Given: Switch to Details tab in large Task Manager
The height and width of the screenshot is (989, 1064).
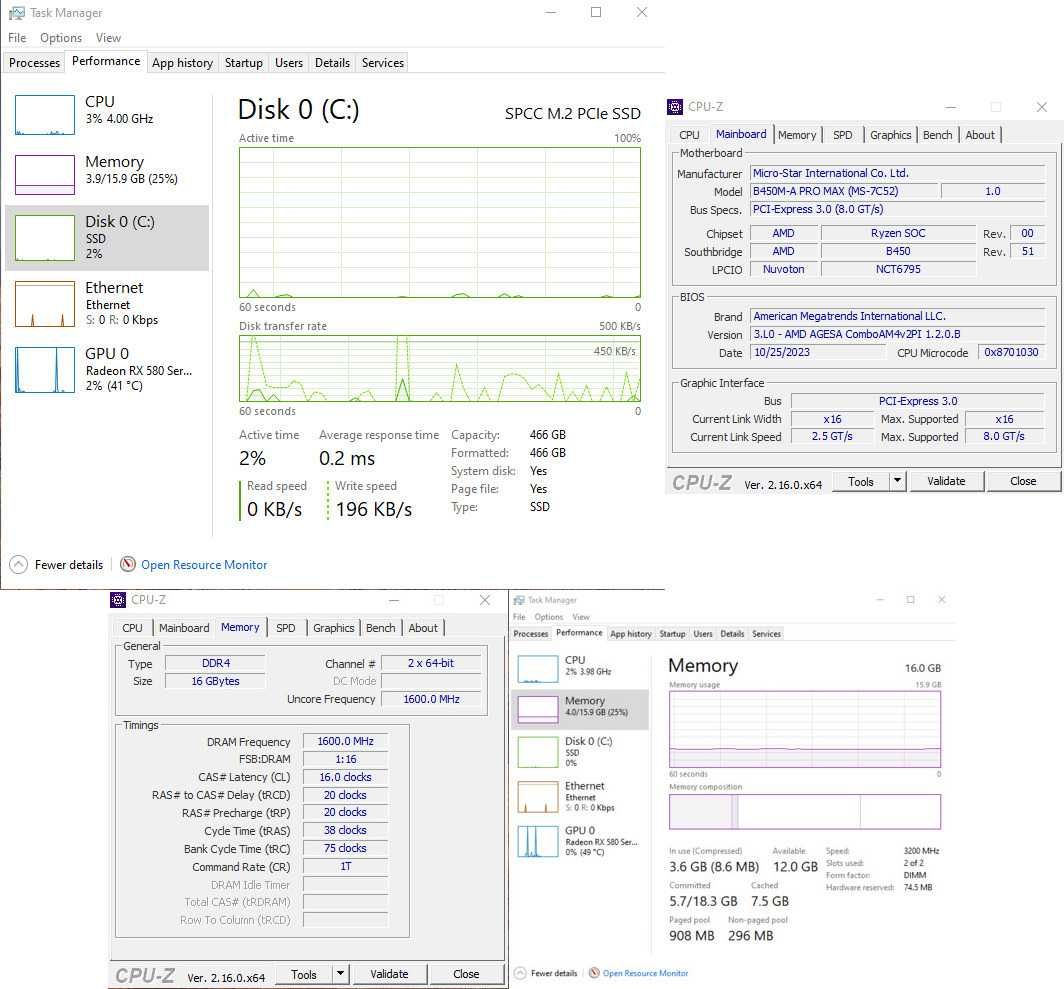Looking at the screenshot, I should tap(332, 62).
